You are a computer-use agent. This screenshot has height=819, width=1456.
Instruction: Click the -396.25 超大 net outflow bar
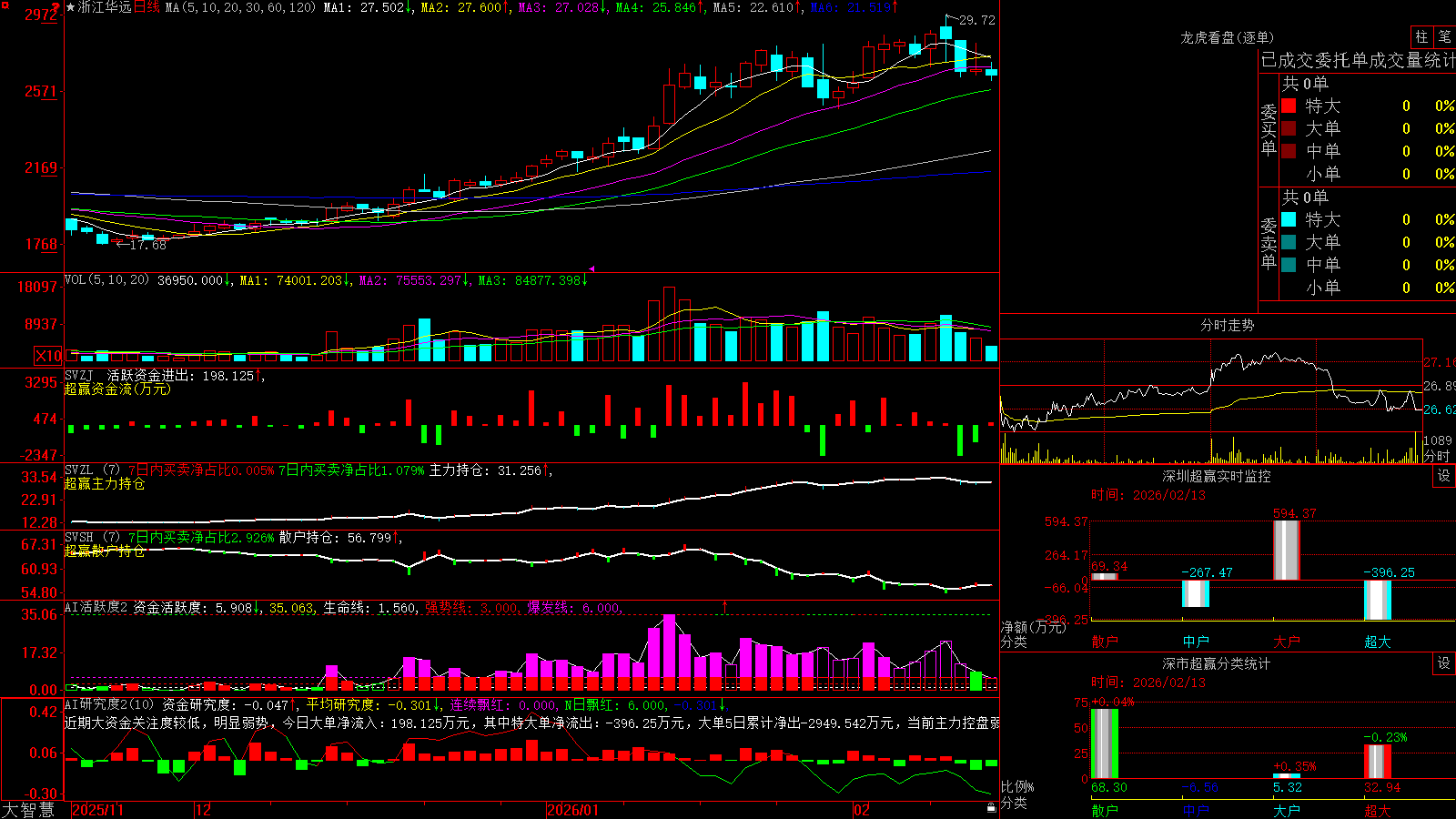click(1378, 601)
